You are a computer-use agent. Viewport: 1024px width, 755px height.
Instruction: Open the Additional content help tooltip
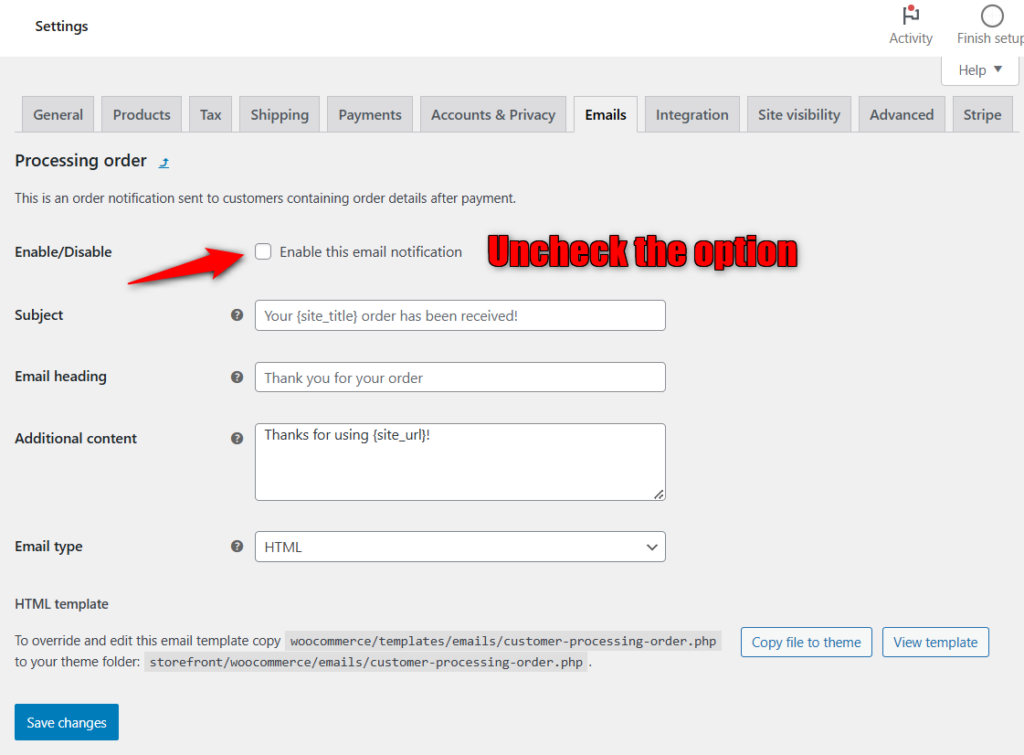tap(237, 438)
